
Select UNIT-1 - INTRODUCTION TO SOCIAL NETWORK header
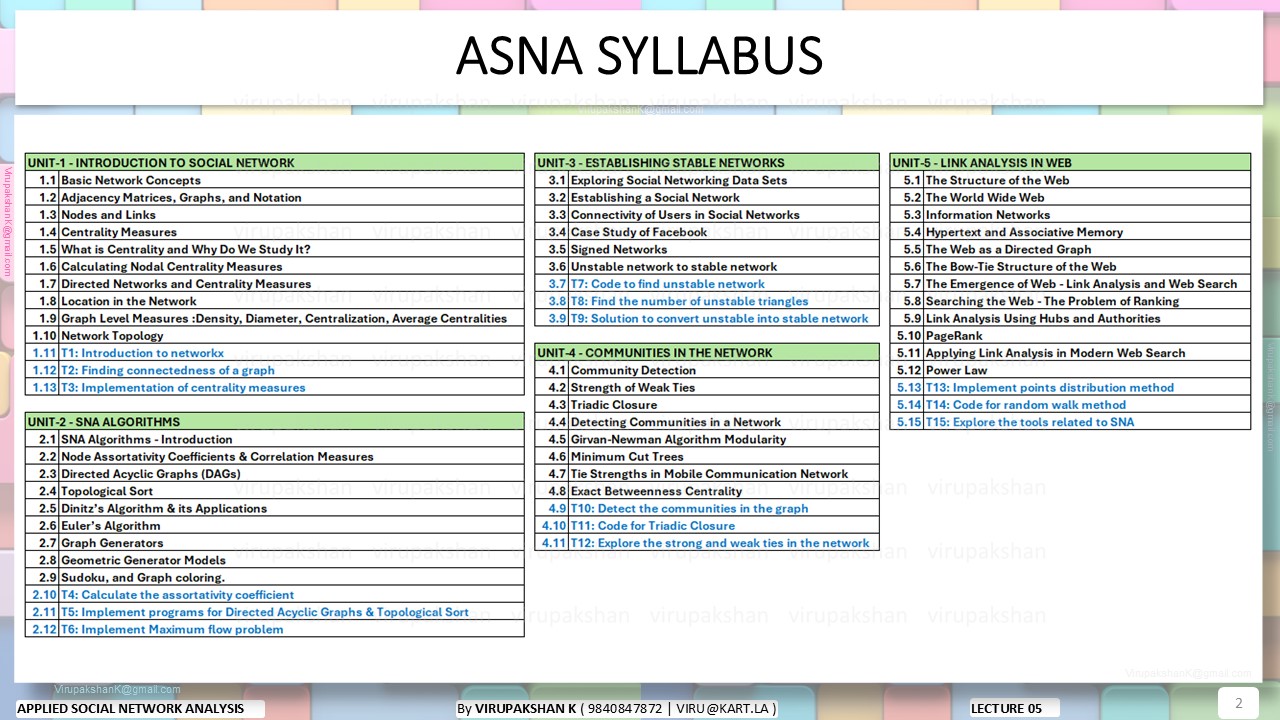tap(275, 163)
